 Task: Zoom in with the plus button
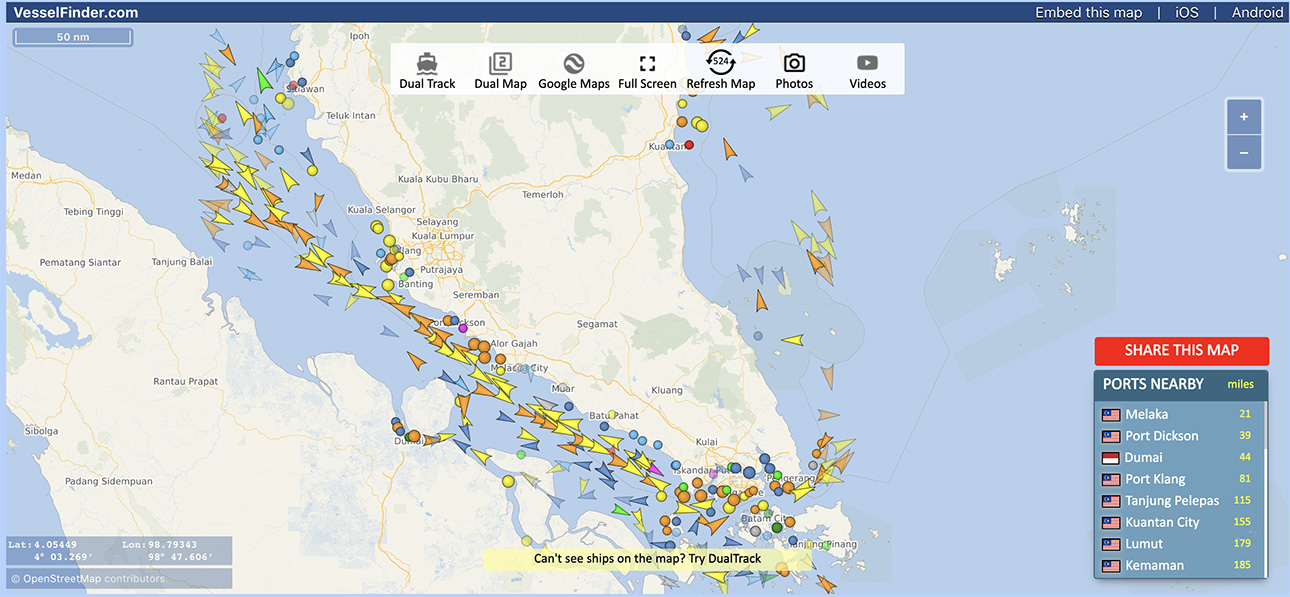1244,117
